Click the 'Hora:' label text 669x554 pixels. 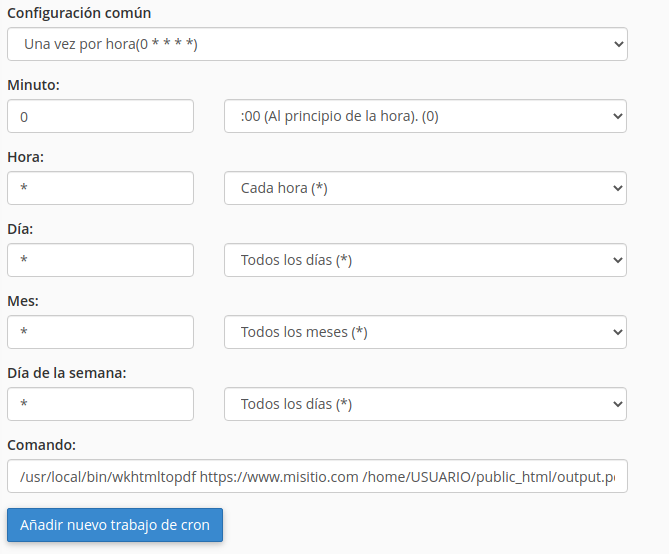[x=26, y=157]
